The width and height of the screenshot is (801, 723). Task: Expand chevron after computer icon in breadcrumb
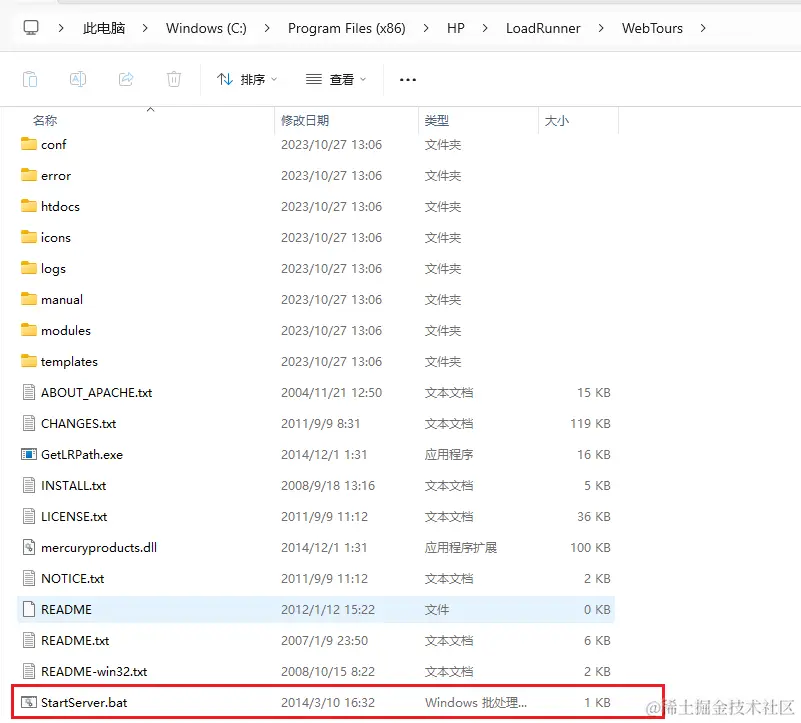pos(61,28)
